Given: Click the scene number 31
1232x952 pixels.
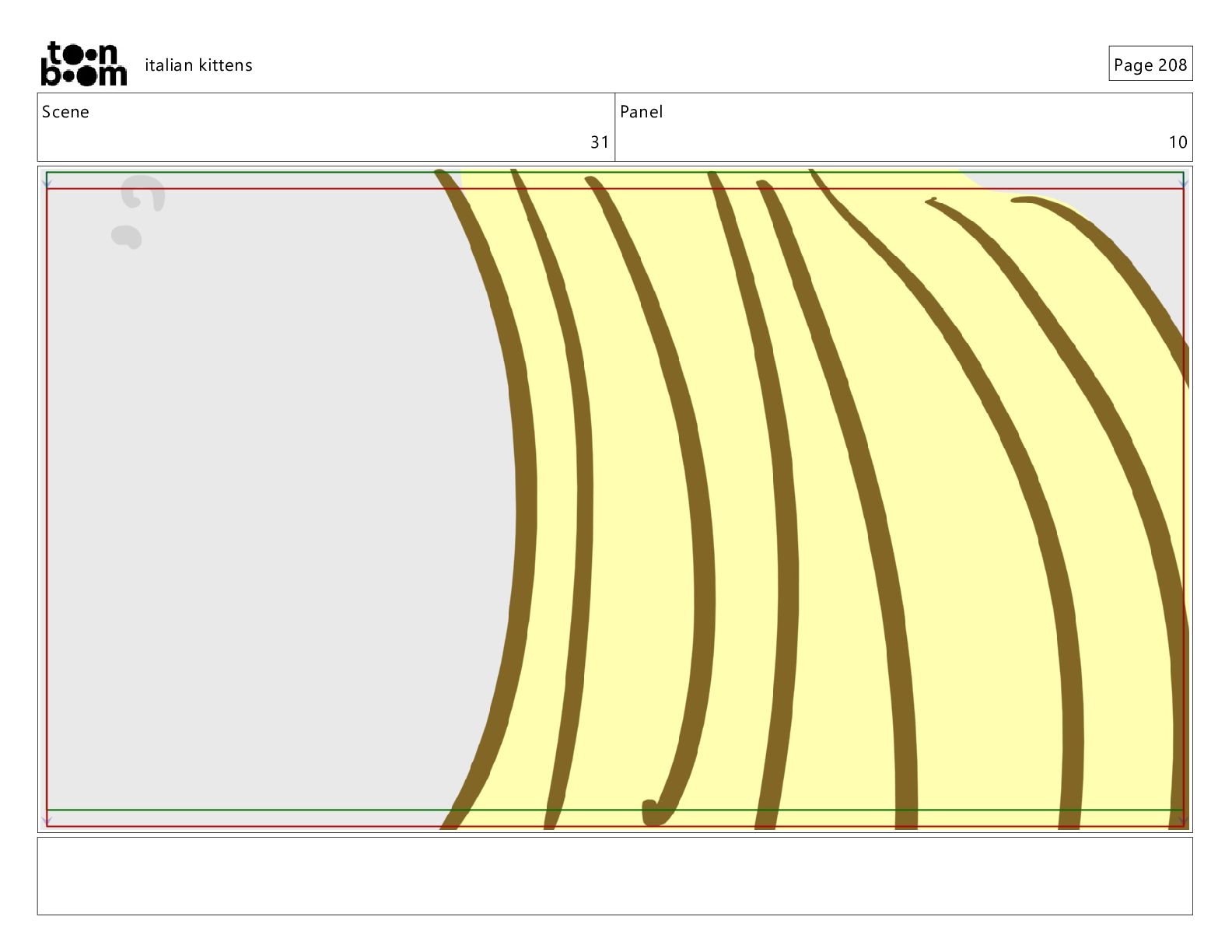Looking at the screenshot, I should (599, 142).
